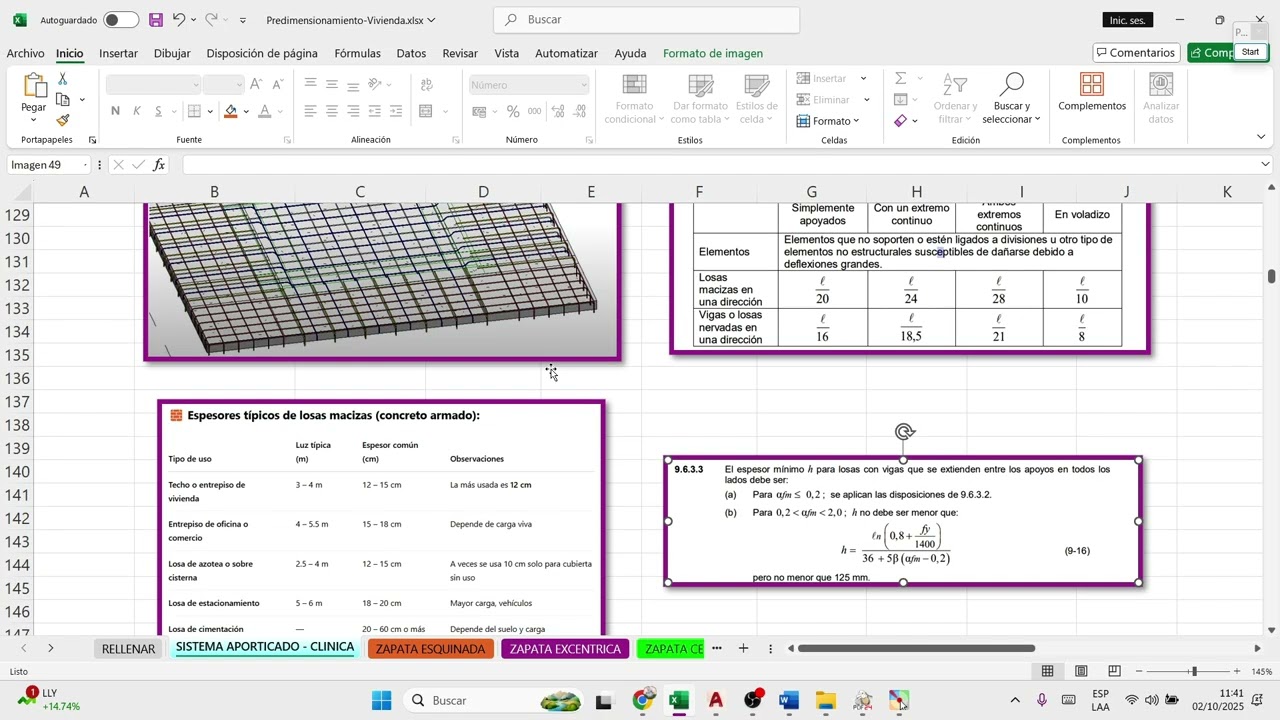Switch to ZAPATA EXCENTRICA sheet

click(x=565, y=649)
